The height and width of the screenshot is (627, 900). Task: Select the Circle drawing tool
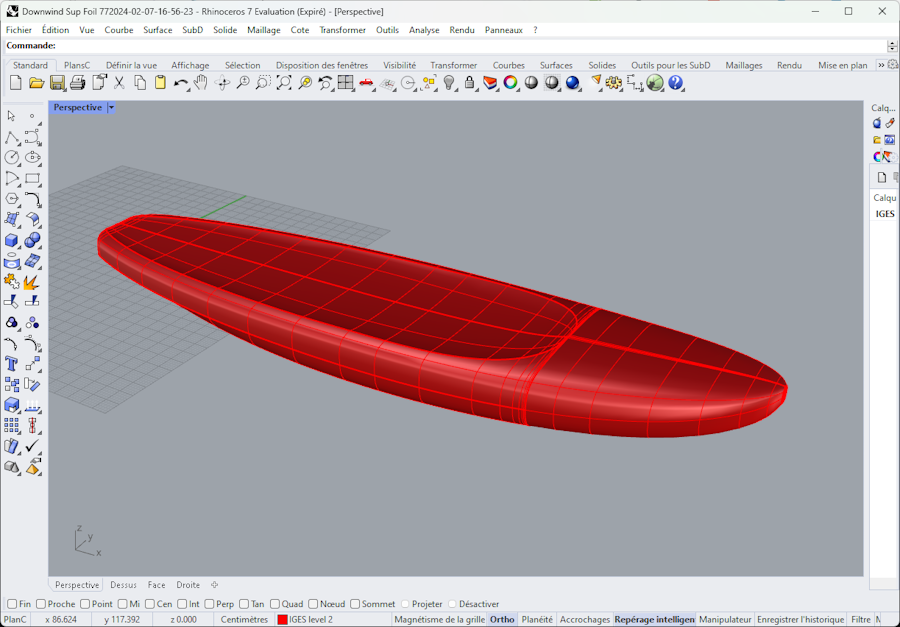point(12,158)
